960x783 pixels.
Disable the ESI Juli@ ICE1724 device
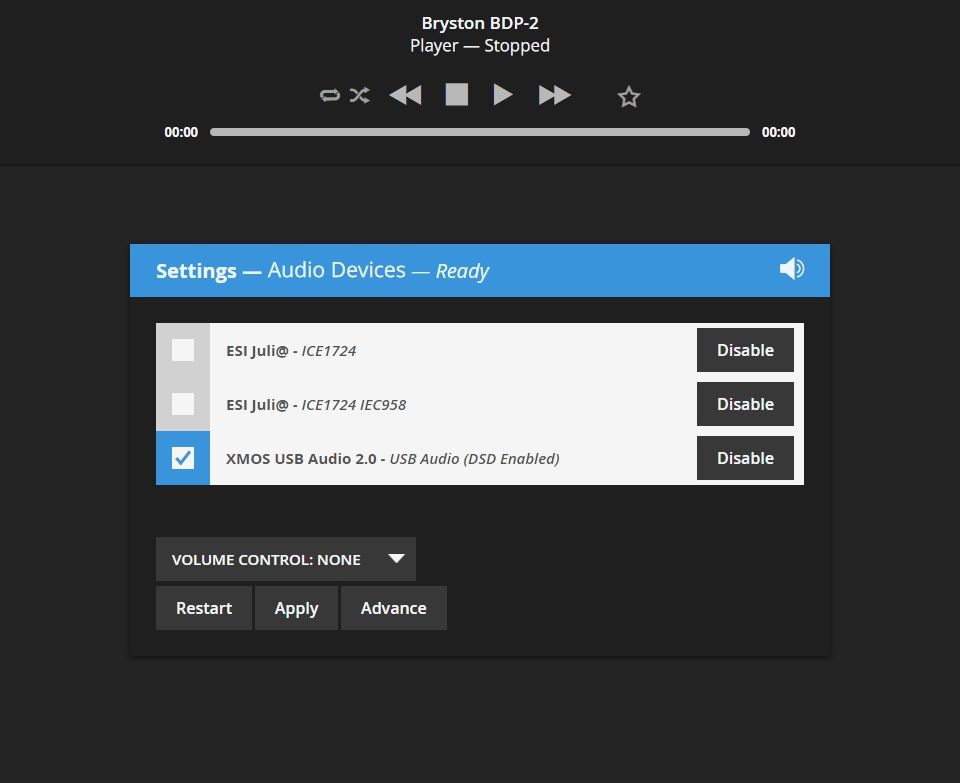point(745,350)
